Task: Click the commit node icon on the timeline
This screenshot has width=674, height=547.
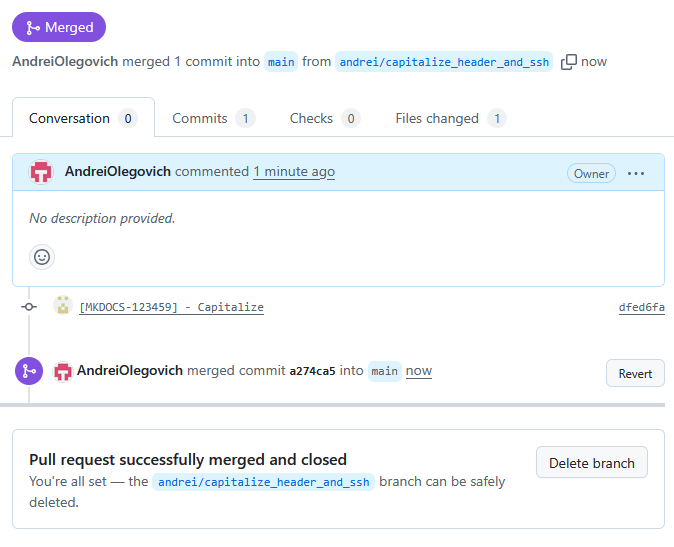Action: point(29,307)
